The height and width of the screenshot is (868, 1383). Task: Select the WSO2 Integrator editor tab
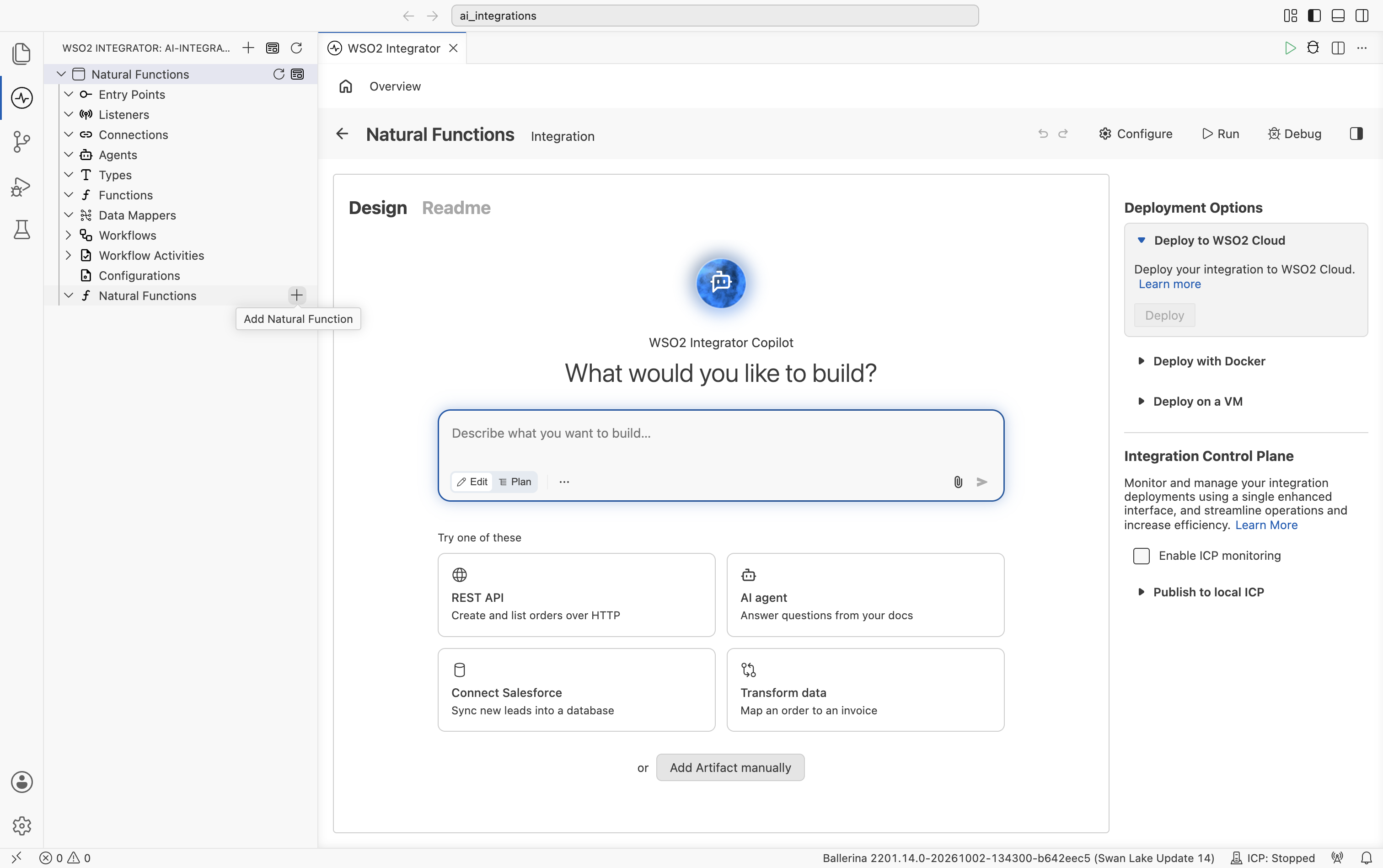coord(393,48)
